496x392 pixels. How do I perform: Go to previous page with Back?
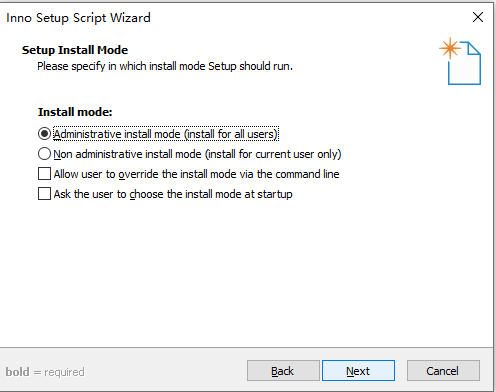pos(283,371)
